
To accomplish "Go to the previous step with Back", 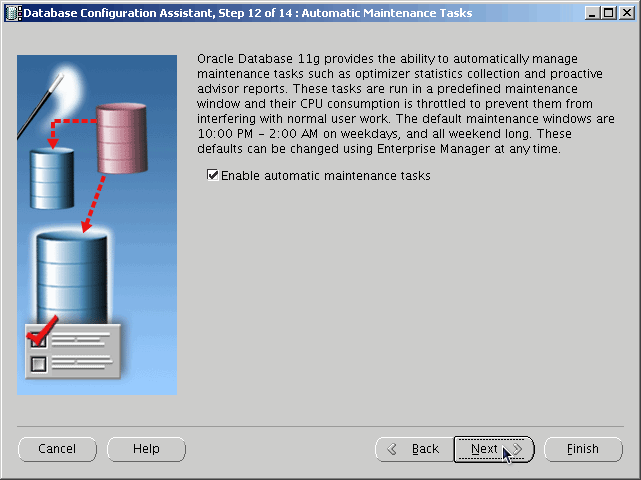I will pos(413,449).
